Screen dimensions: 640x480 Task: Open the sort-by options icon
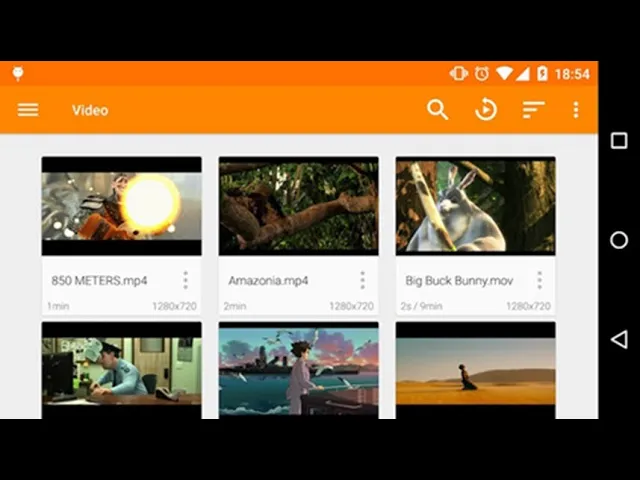[x=533, y=110]
